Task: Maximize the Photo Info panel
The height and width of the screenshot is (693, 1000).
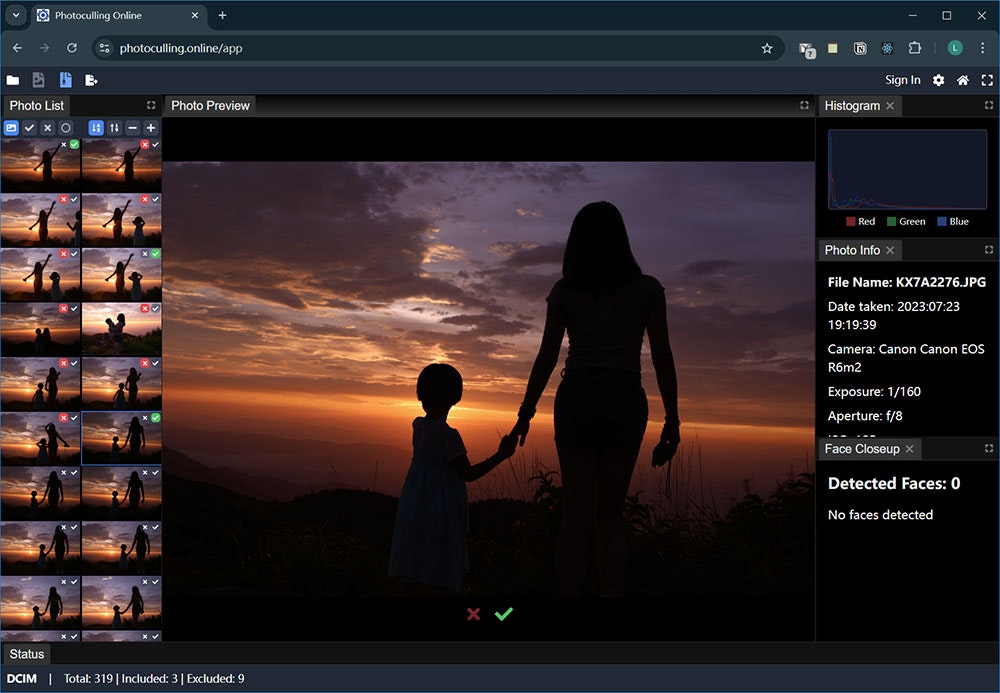Action: coord(989,250)
